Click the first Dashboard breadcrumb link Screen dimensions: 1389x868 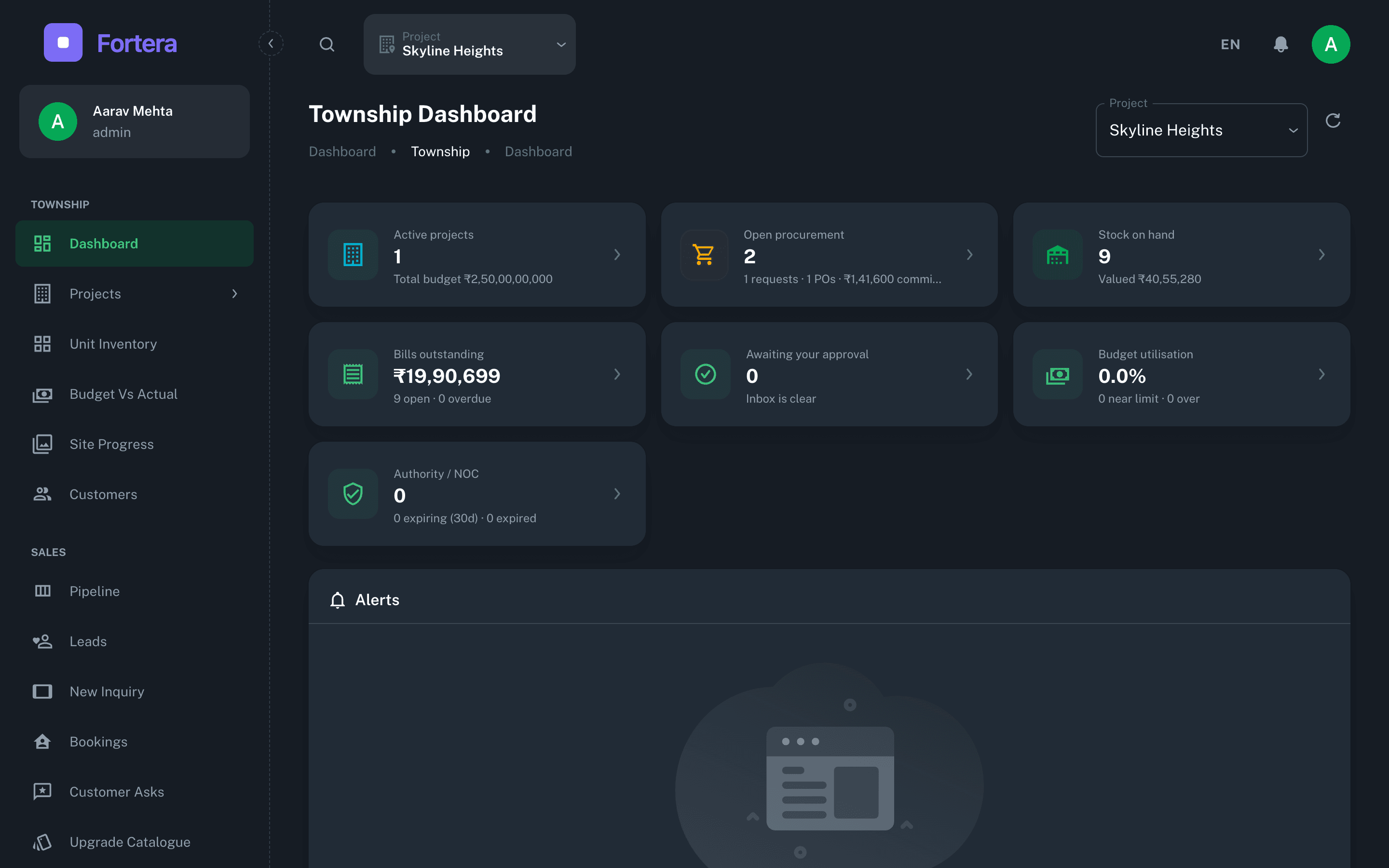tap(342, 151)
